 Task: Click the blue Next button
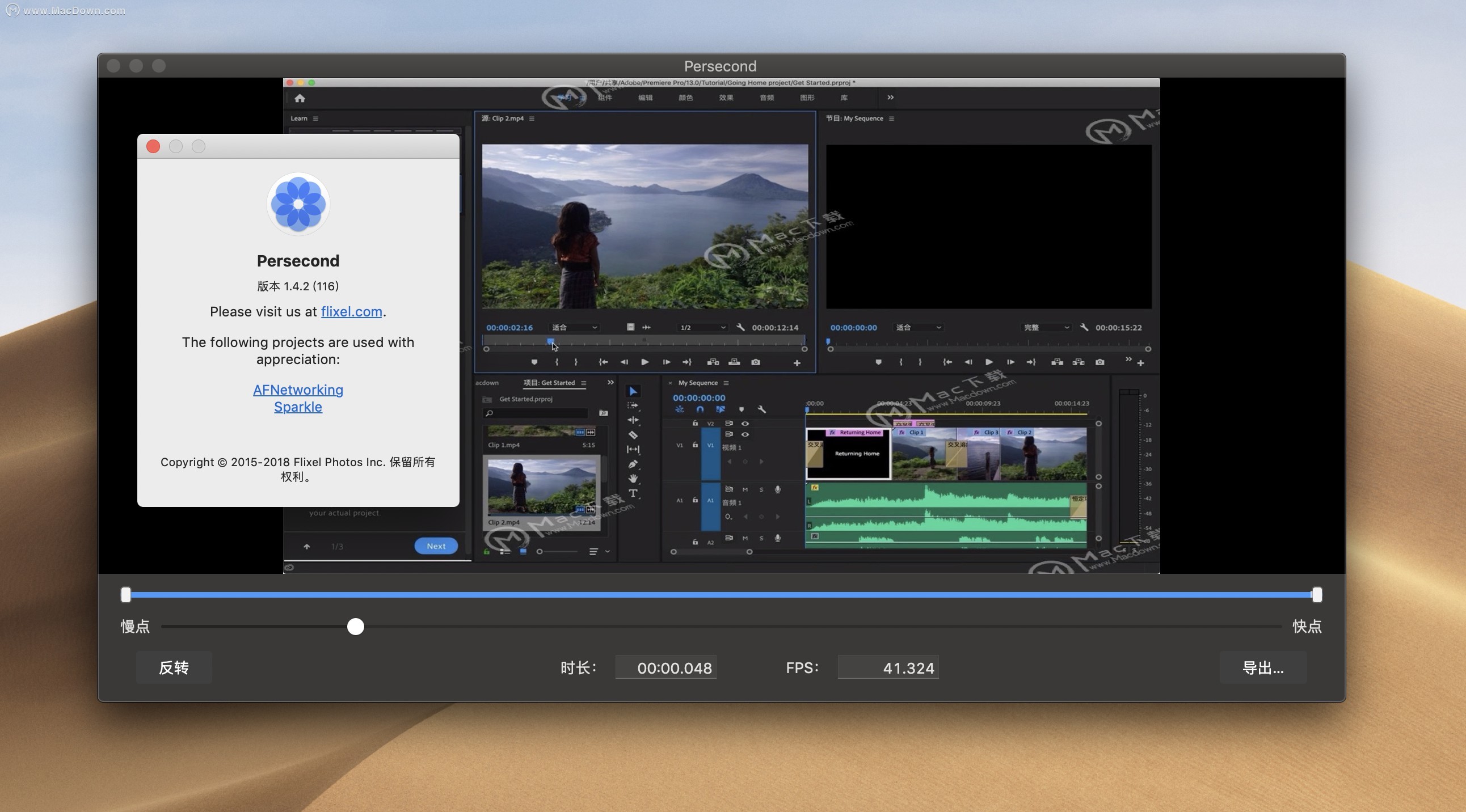(x=436, y=547)
